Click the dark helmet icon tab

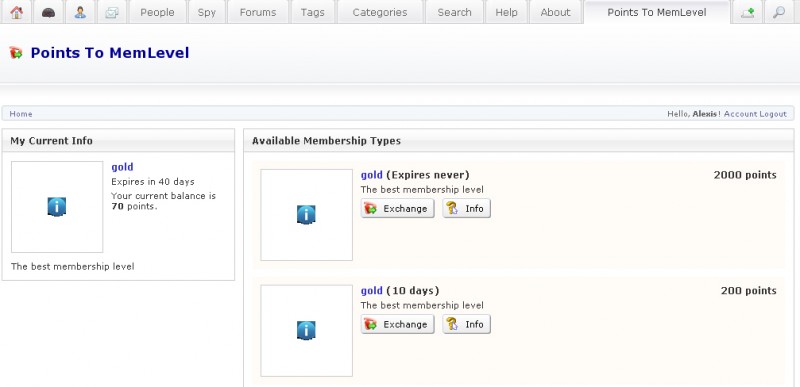[x=48, y=12]
